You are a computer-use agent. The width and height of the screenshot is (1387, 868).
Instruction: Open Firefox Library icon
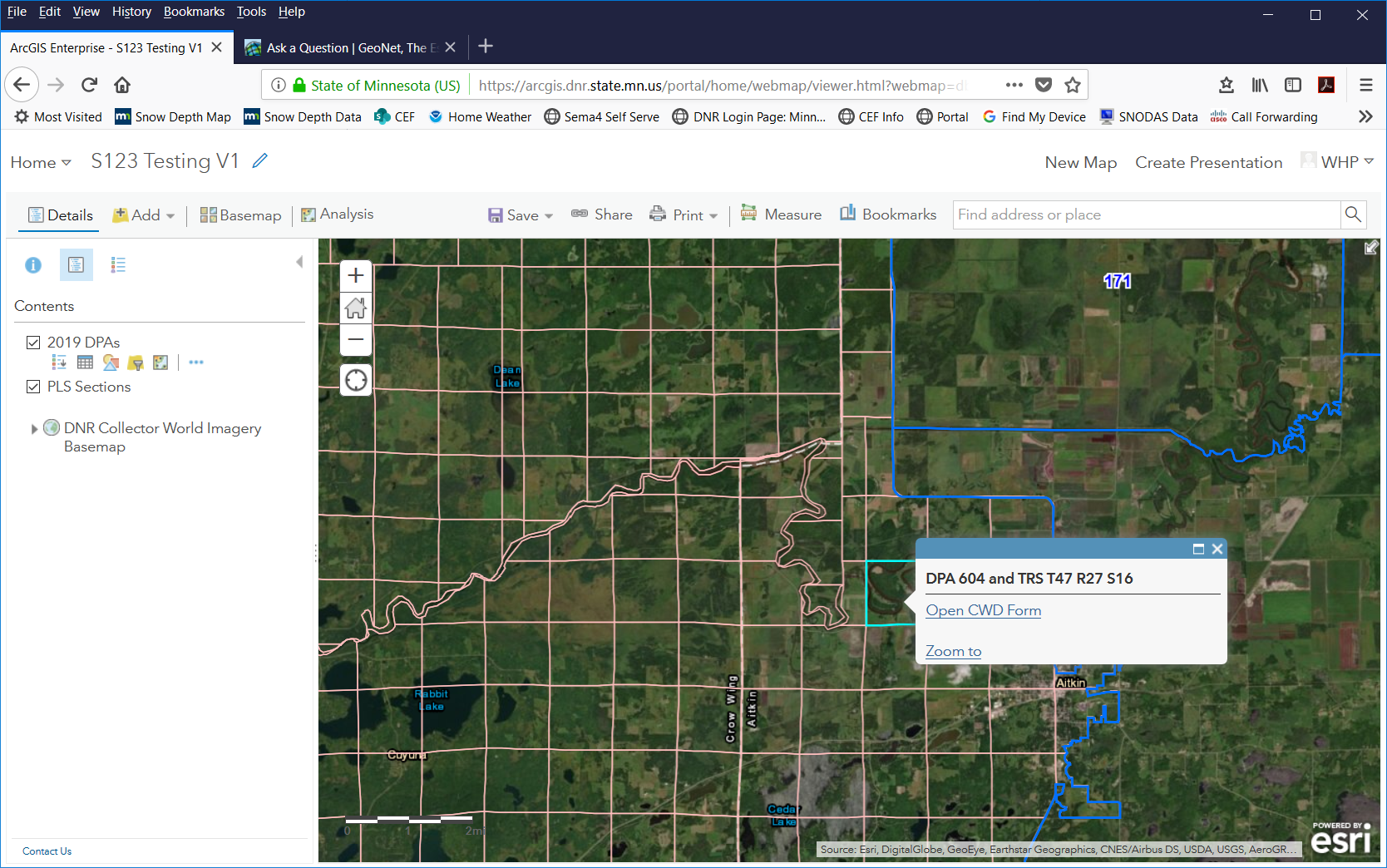[1260, 85]
